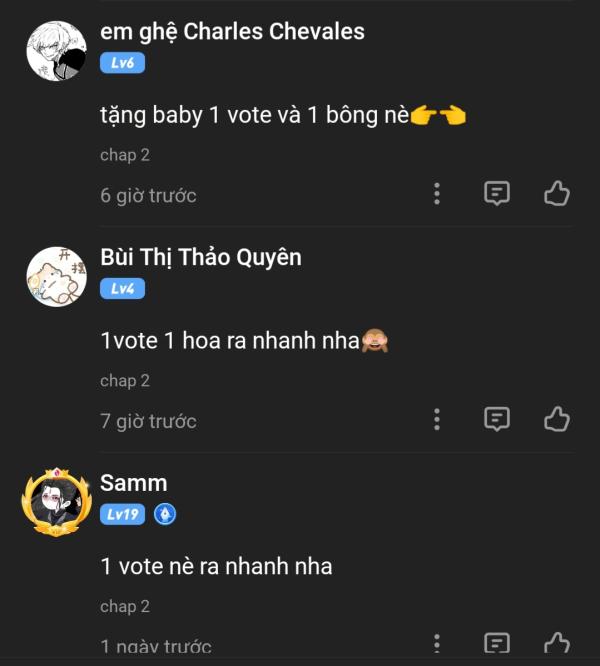Click the Lv4 level badge

pos(122,289)
